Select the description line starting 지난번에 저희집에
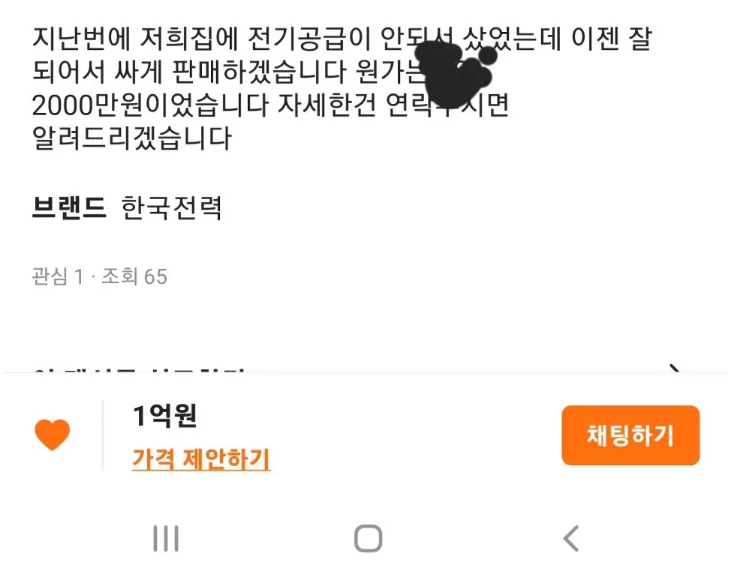This screenshot has height=579, width=733. 342,38
